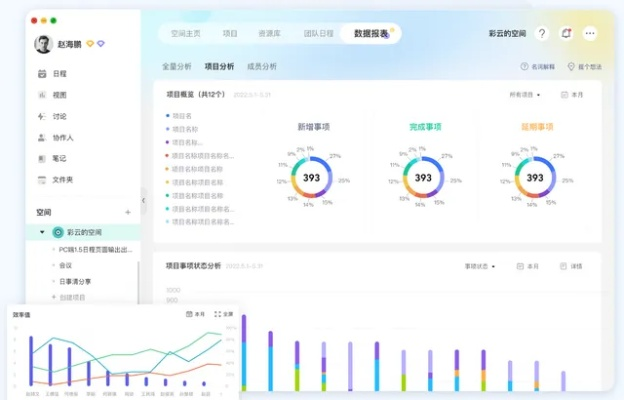Screen dimensions: 624x400
Task: Open the 视图 view in sidebar
Action: (x=58, y=95)
